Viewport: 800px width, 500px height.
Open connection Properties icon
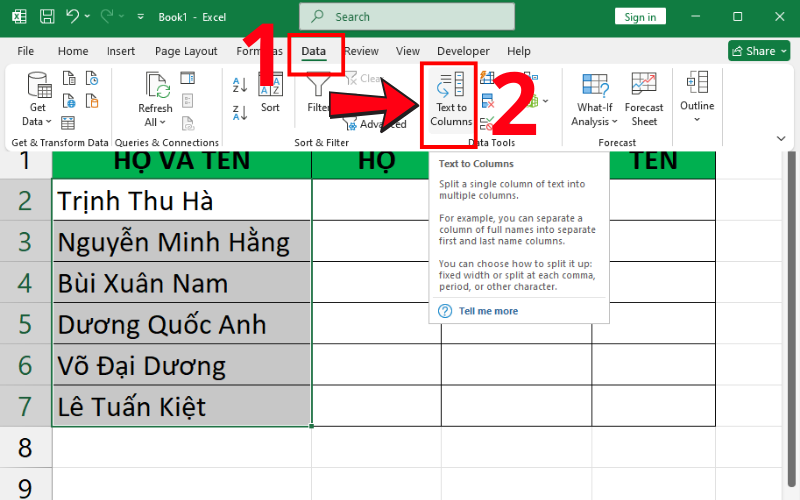(187, 101)
